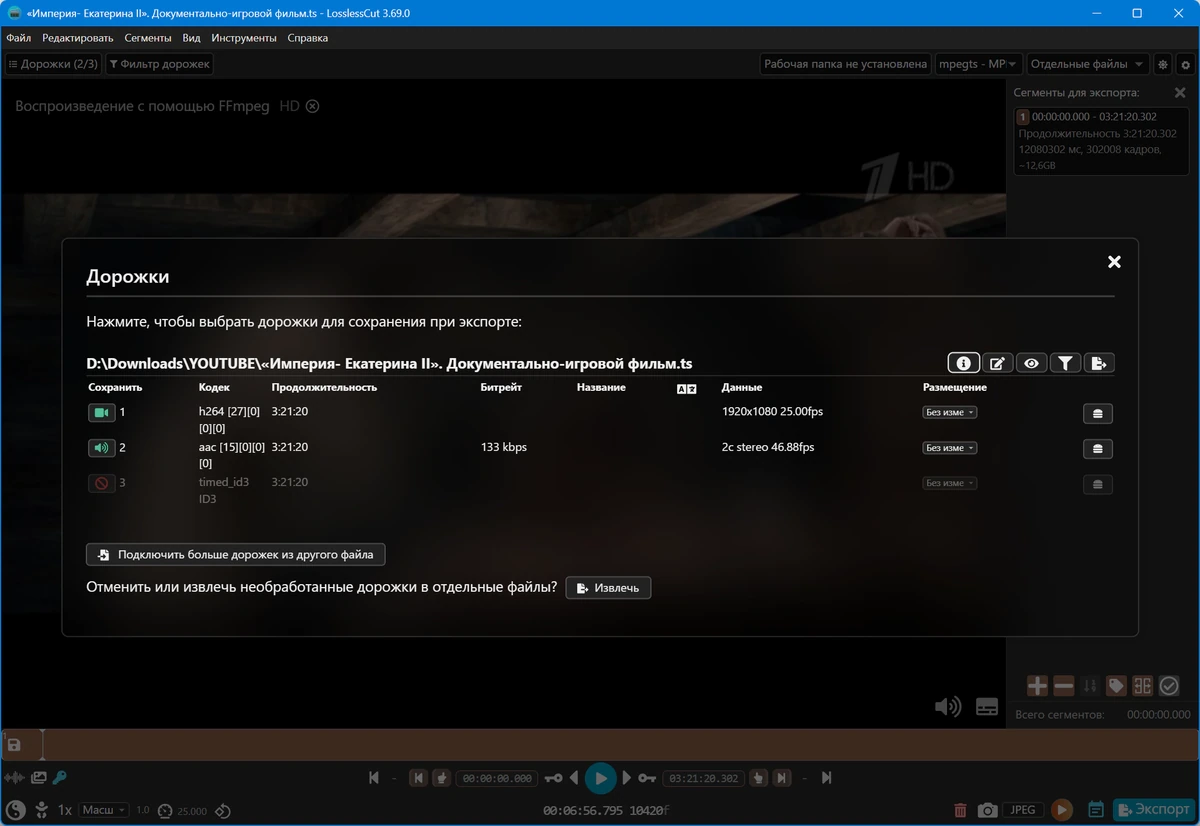Change segment order with numbered arrow icon
The image size is (1200, 826).
point(1090,686)
